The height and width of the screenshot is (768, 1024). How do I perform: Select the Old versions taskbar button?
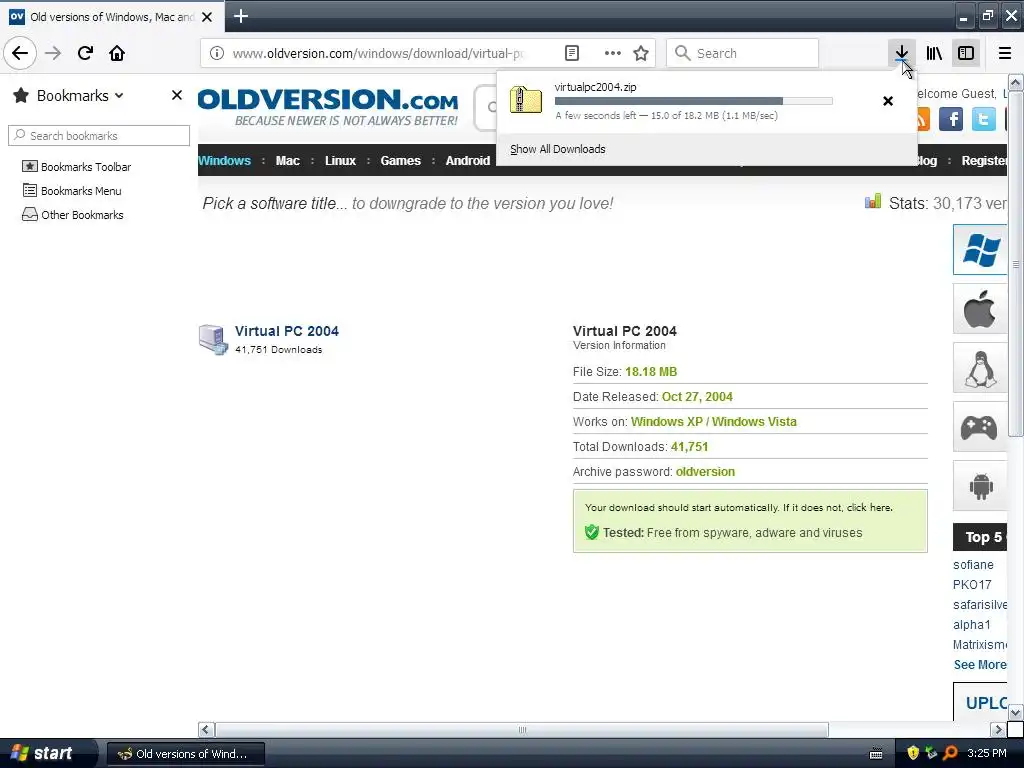(x=185, y=754)
